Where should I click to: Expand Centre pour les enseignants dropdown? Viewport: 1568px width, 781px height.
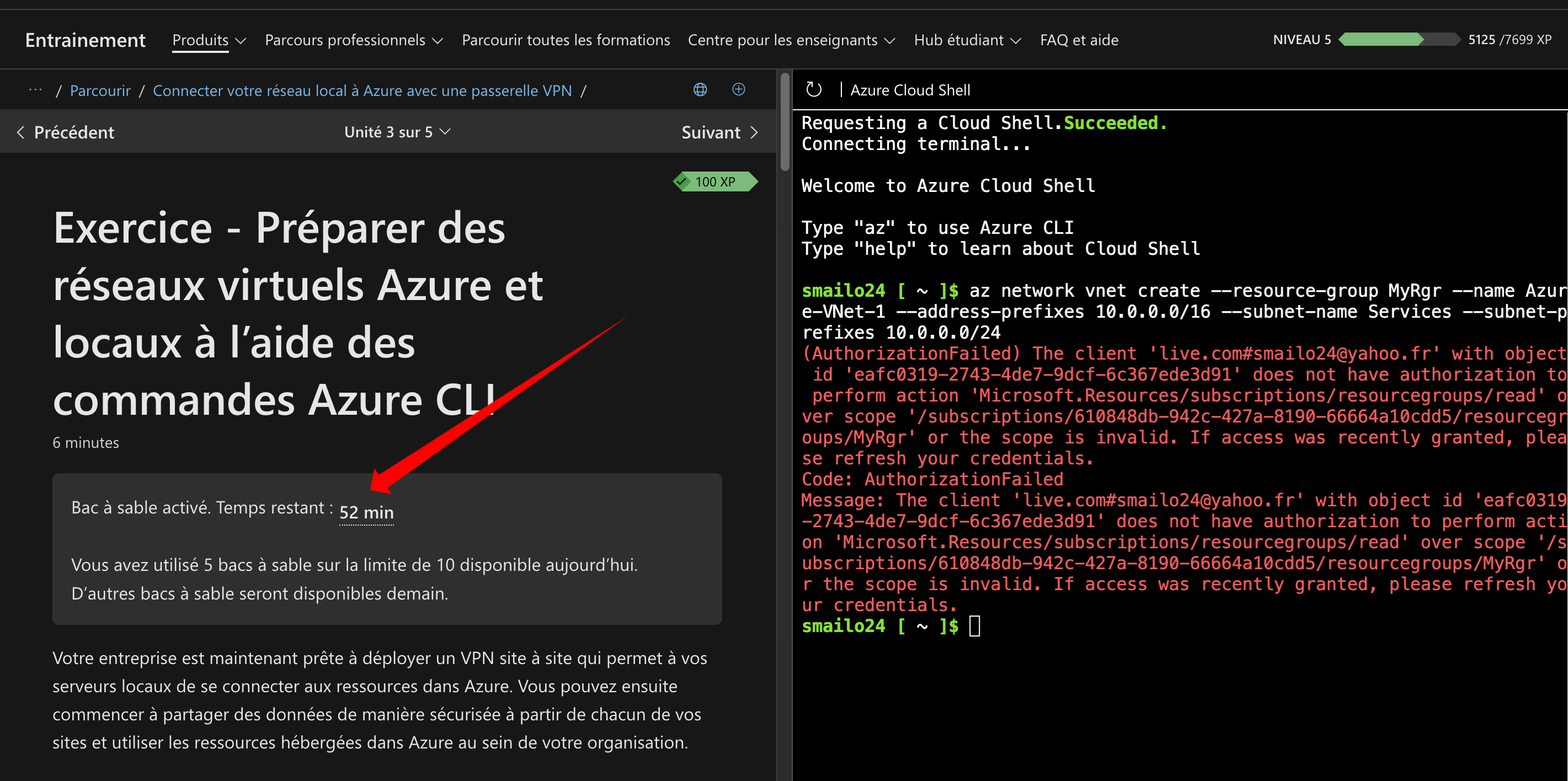[791, 40]
